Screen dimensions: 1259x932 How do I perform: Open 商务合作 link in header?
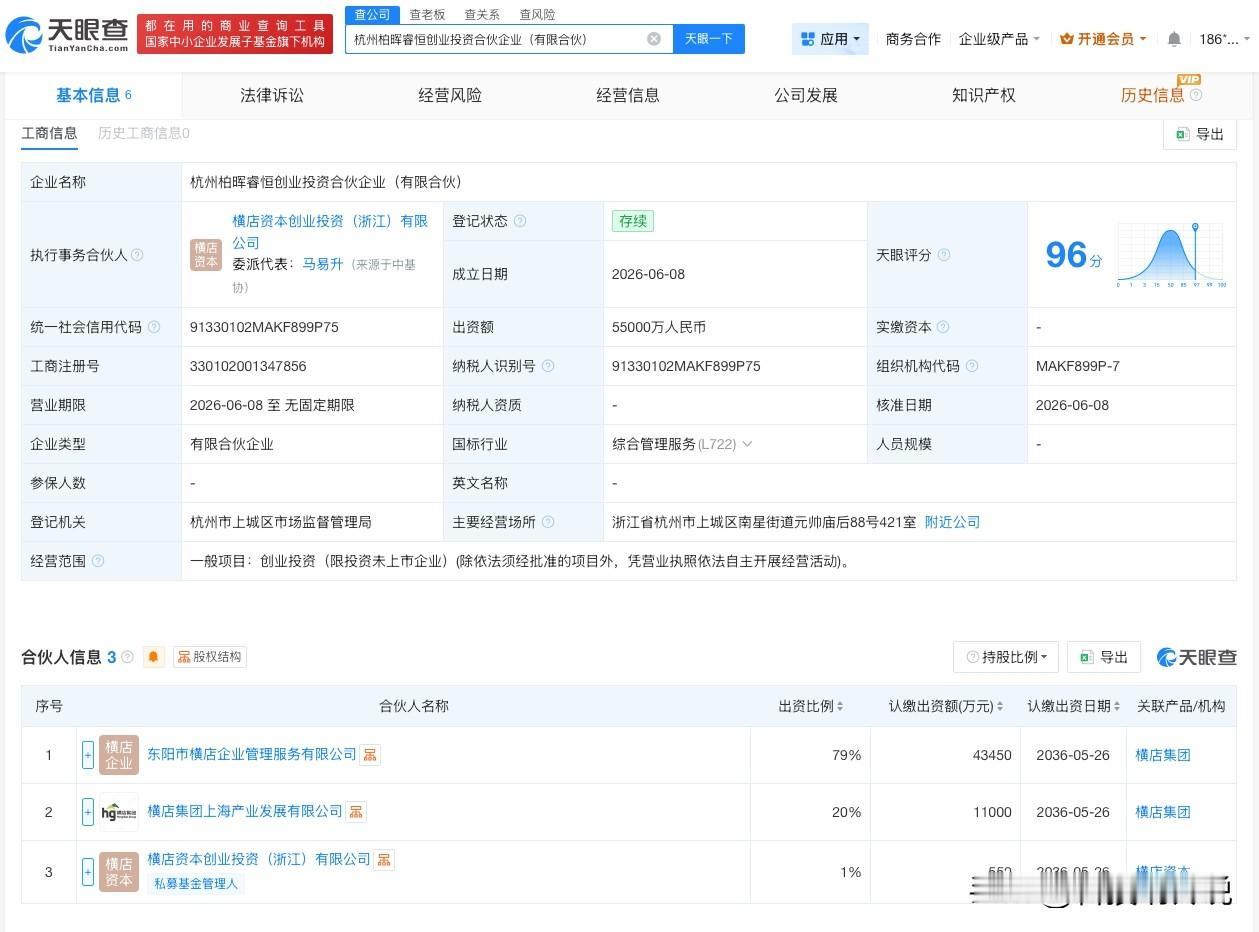[913, 39]
